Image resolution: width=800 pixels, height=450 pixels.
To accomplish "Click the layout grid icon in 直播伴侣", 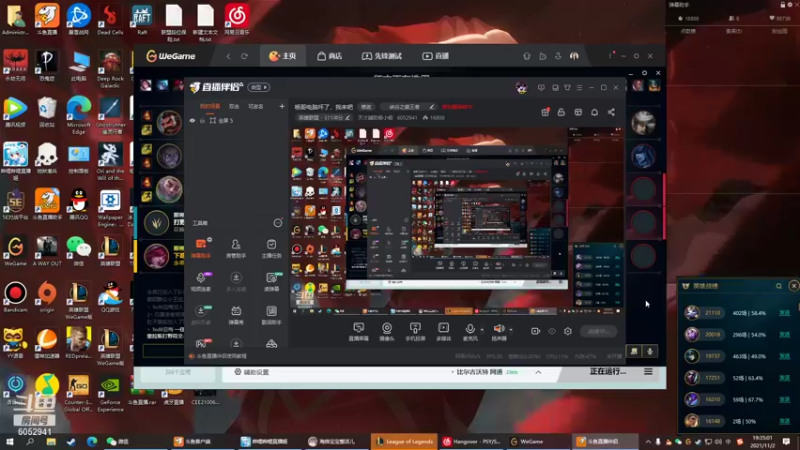I will [x=578, y=112].
